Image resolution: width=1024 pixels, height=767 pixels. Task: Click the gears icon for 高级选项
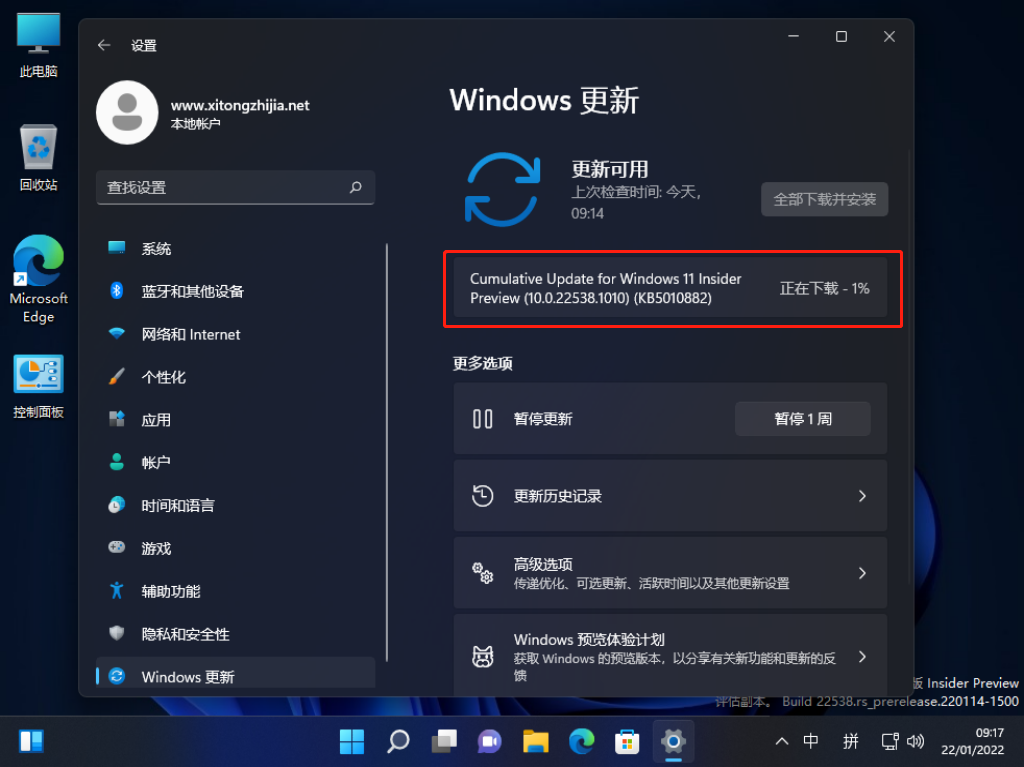[483, 573]
